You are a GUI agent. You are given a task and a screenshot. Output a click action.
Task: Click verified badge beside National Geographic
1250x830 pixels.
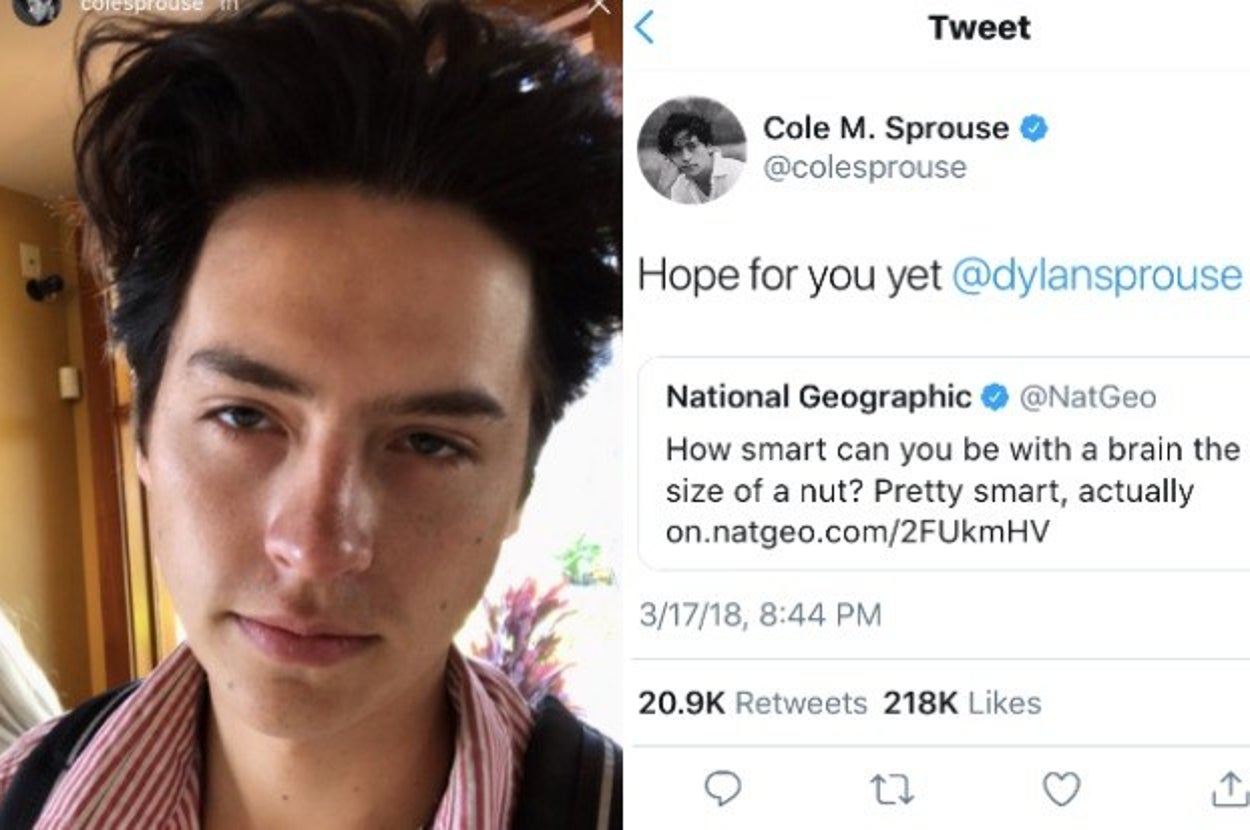[994, 397]
